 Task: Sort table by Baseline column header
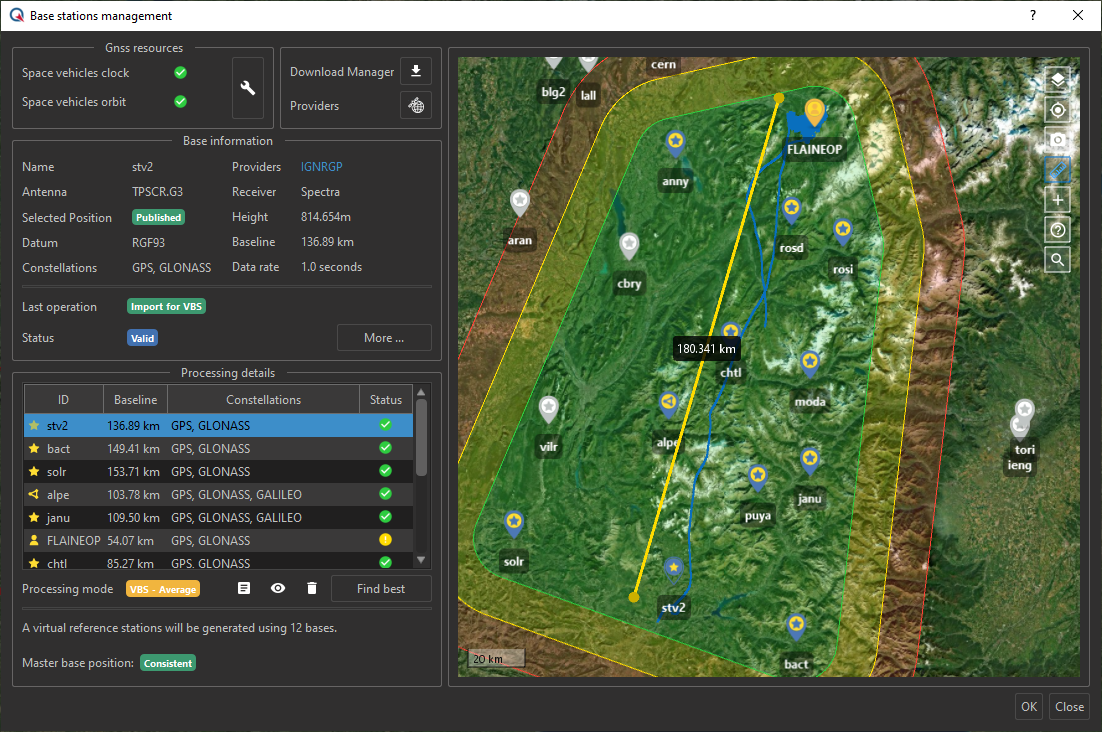[x=135, y=400]
